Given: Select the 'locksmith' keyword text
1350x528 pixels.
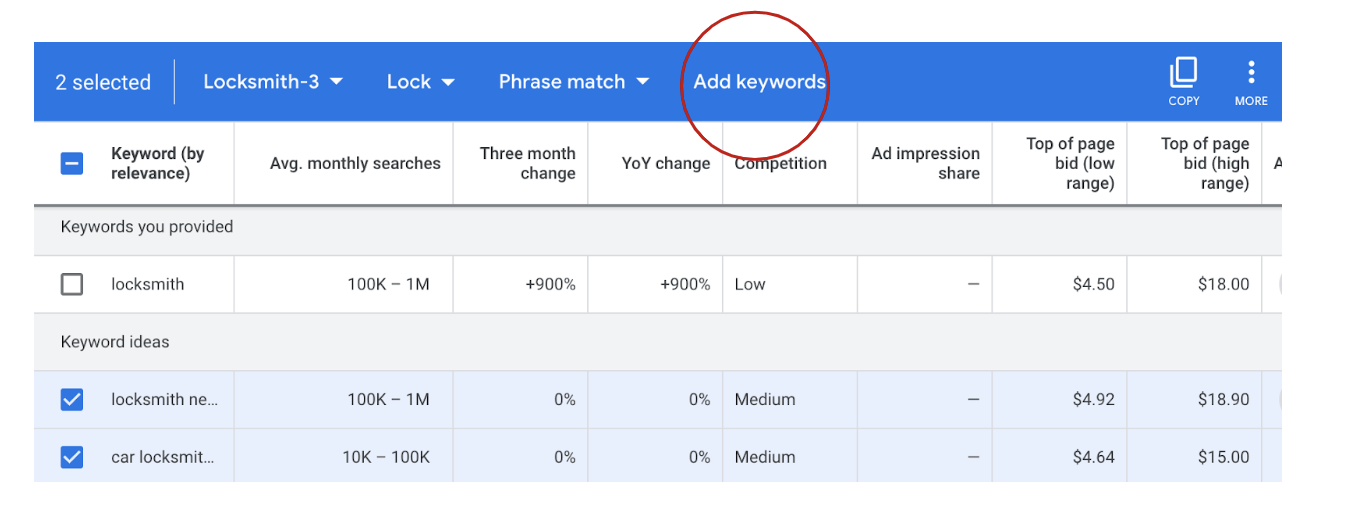Looking at the screenshot, I should pos(148,284).
